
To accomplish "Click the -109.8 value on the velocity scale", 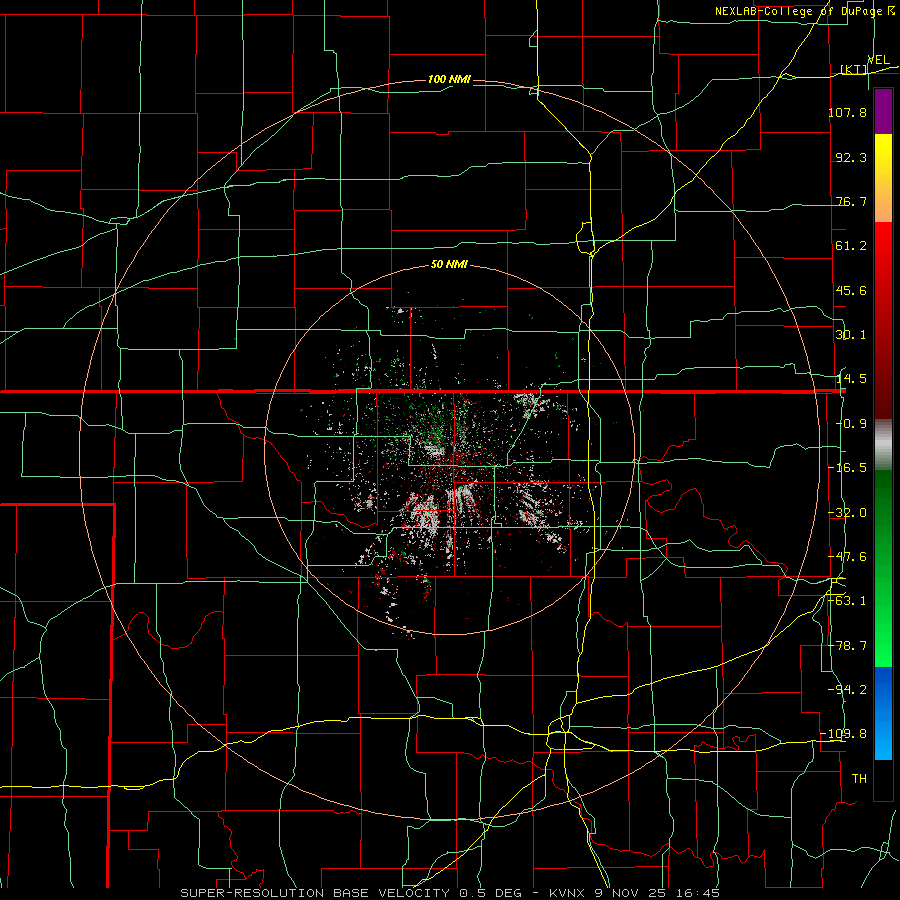I will (844, 734).
